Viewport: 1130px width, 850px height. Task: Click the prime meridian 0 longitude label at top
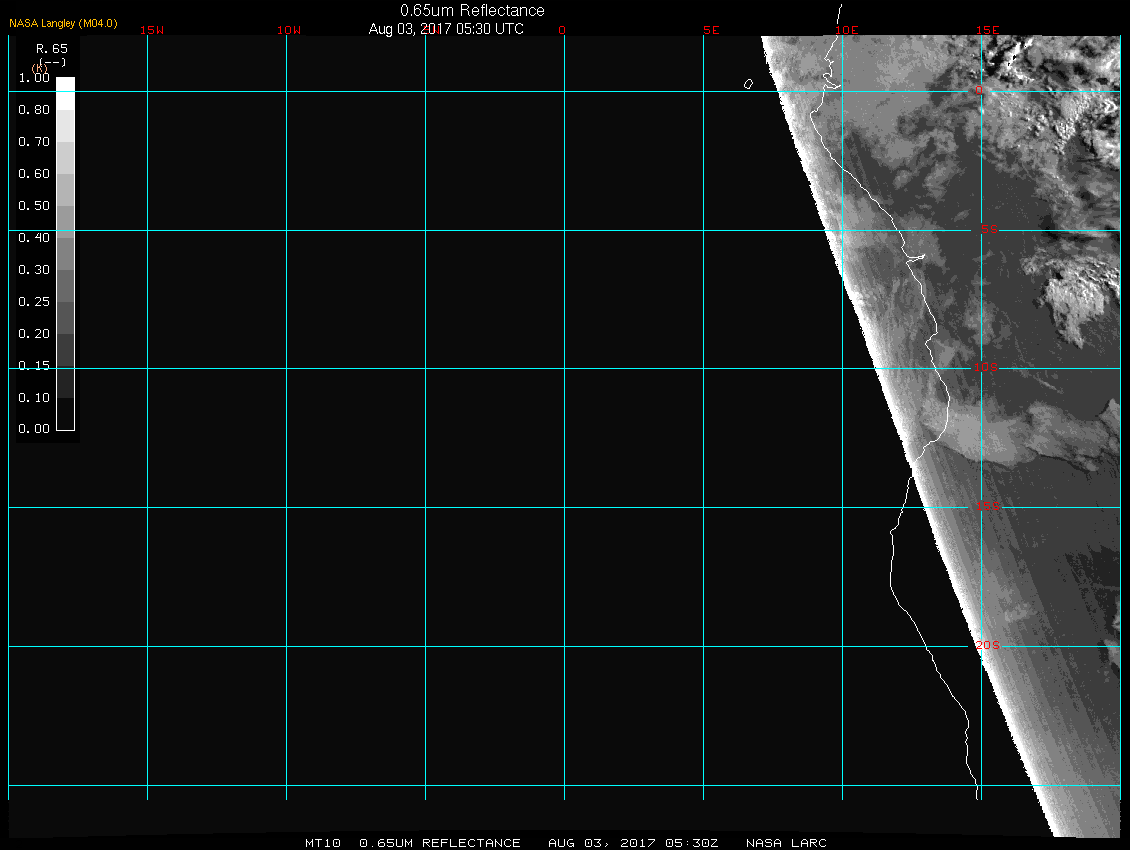[x=562, y=30]
